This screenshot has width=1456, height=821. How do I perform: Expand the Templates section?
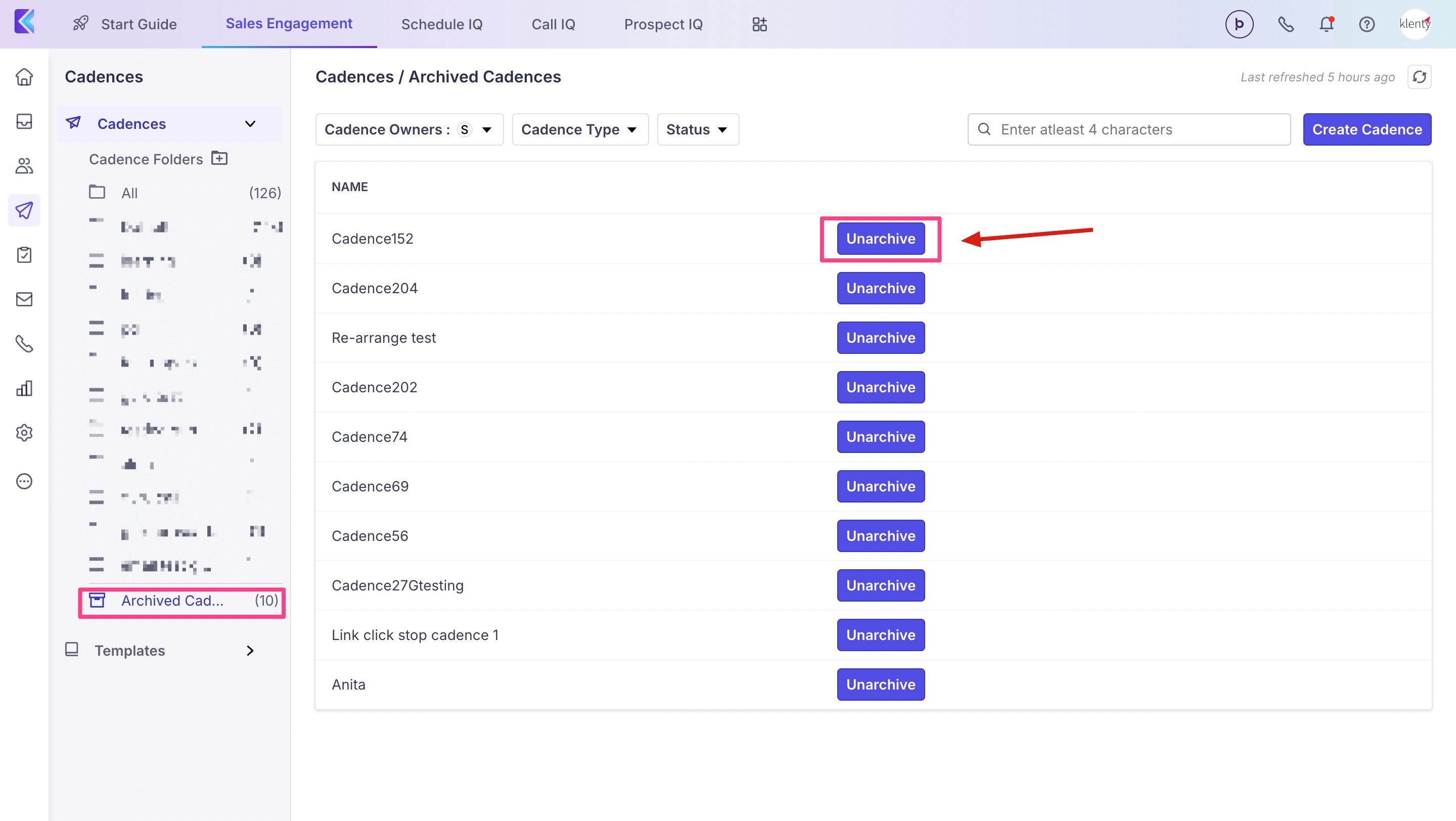[x=250, y=650]
